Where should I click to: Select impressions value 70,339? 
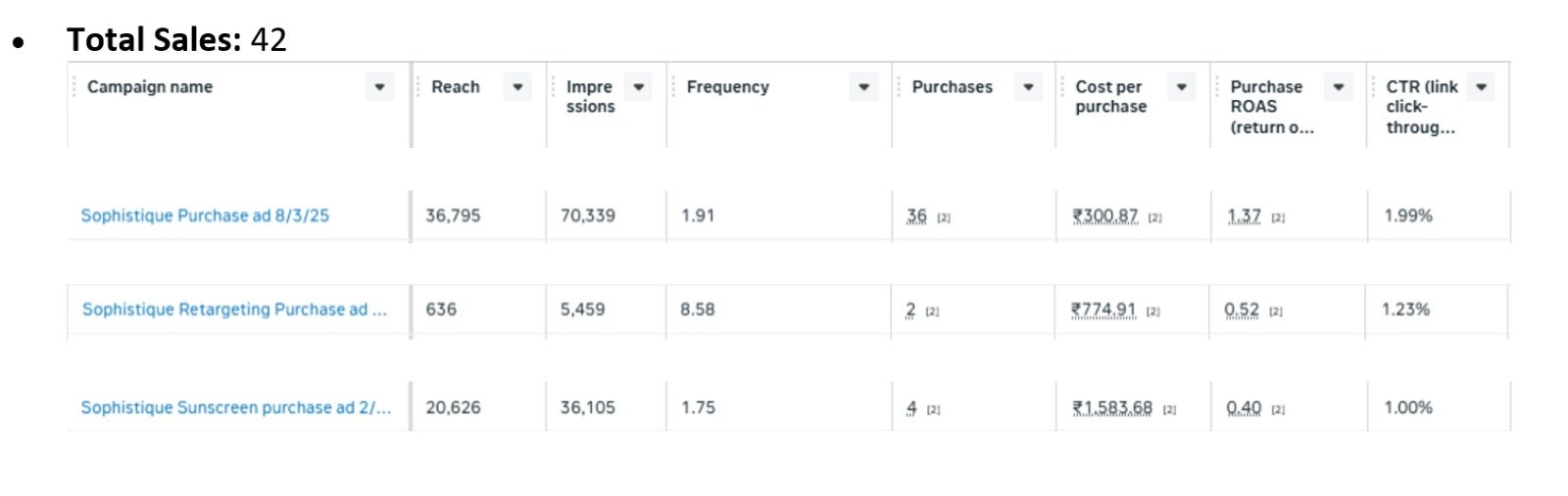[588, 216]
